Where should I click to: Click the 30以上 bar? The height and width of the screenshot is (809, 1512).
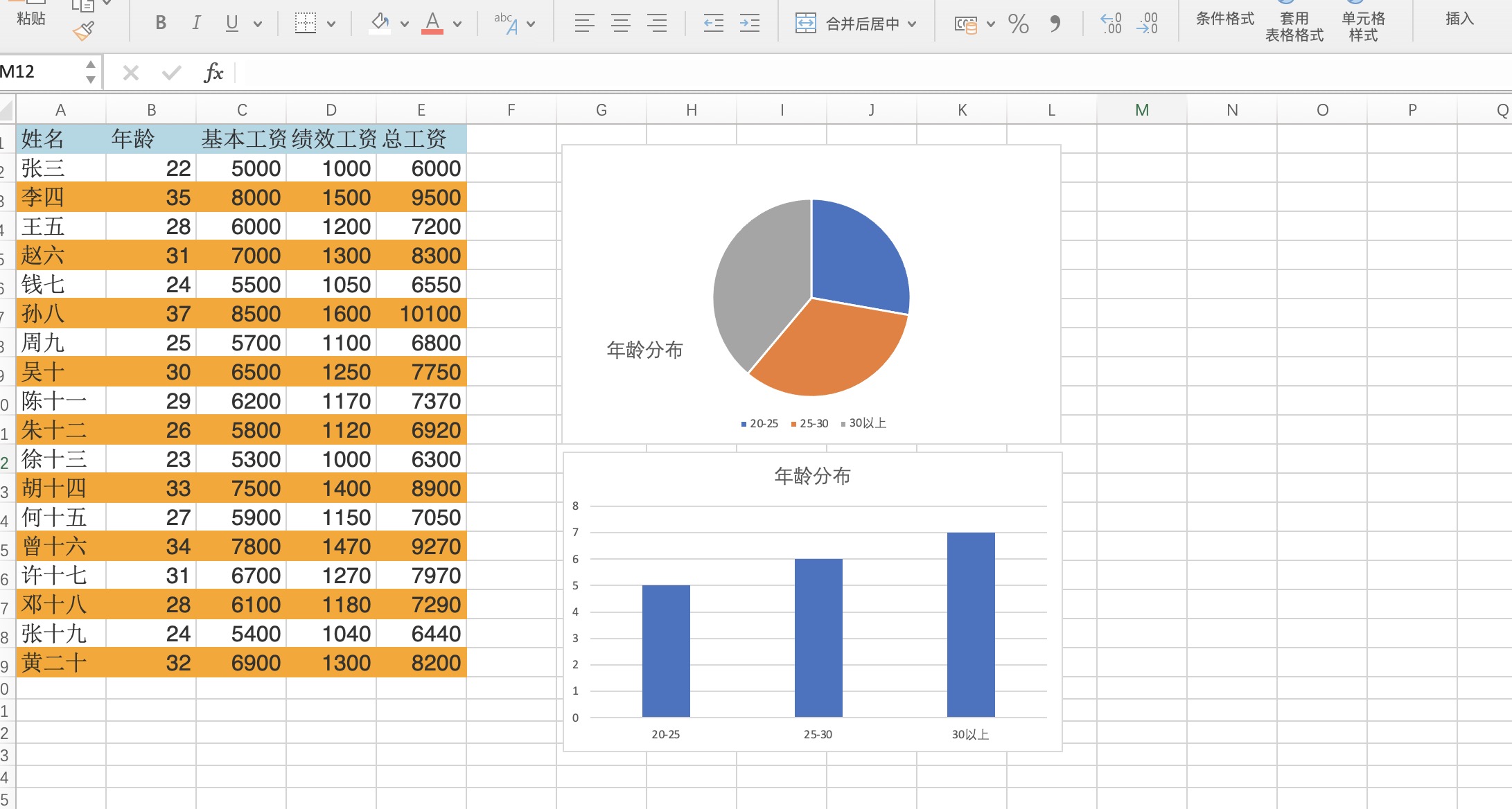971,625
